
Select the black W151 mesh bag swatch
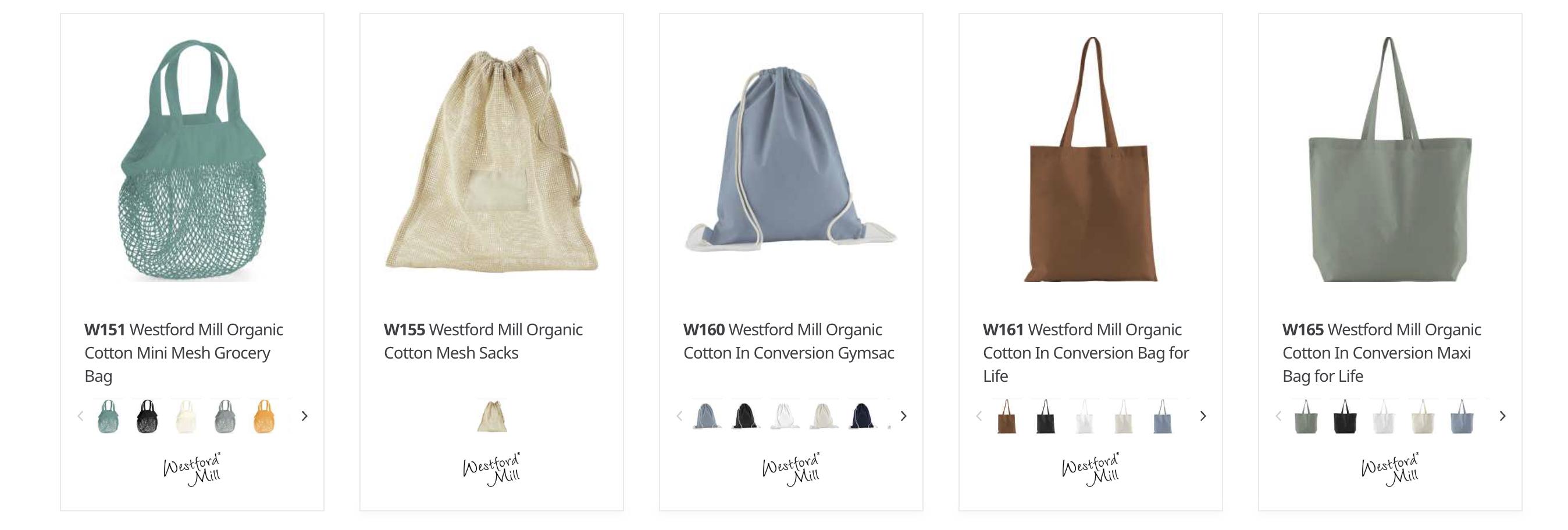(147, 416)
